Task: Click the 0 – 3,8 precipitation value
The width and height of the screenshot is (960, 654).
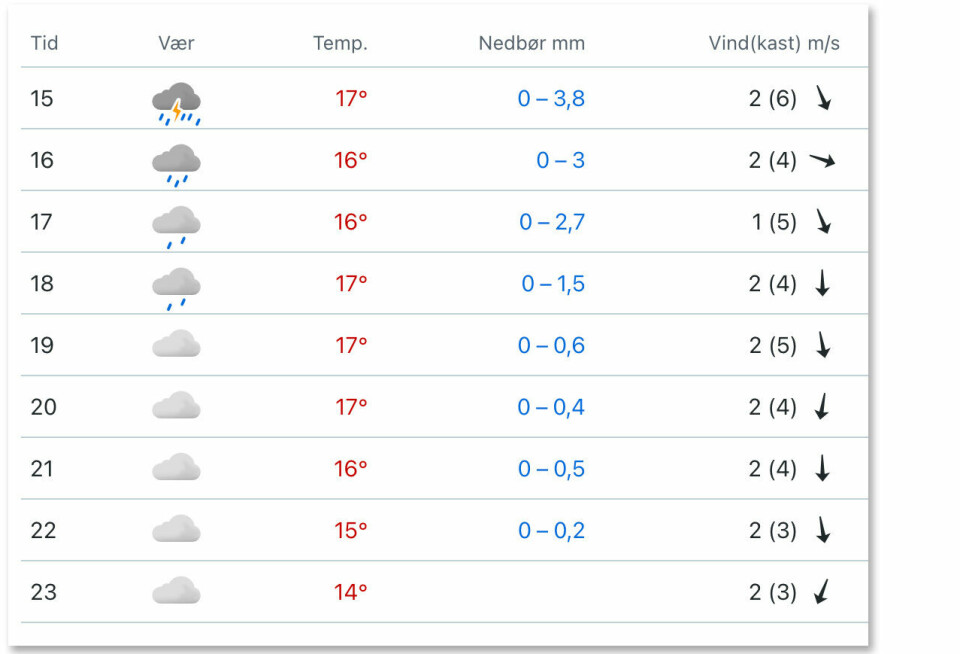Action: click(551, 99)
